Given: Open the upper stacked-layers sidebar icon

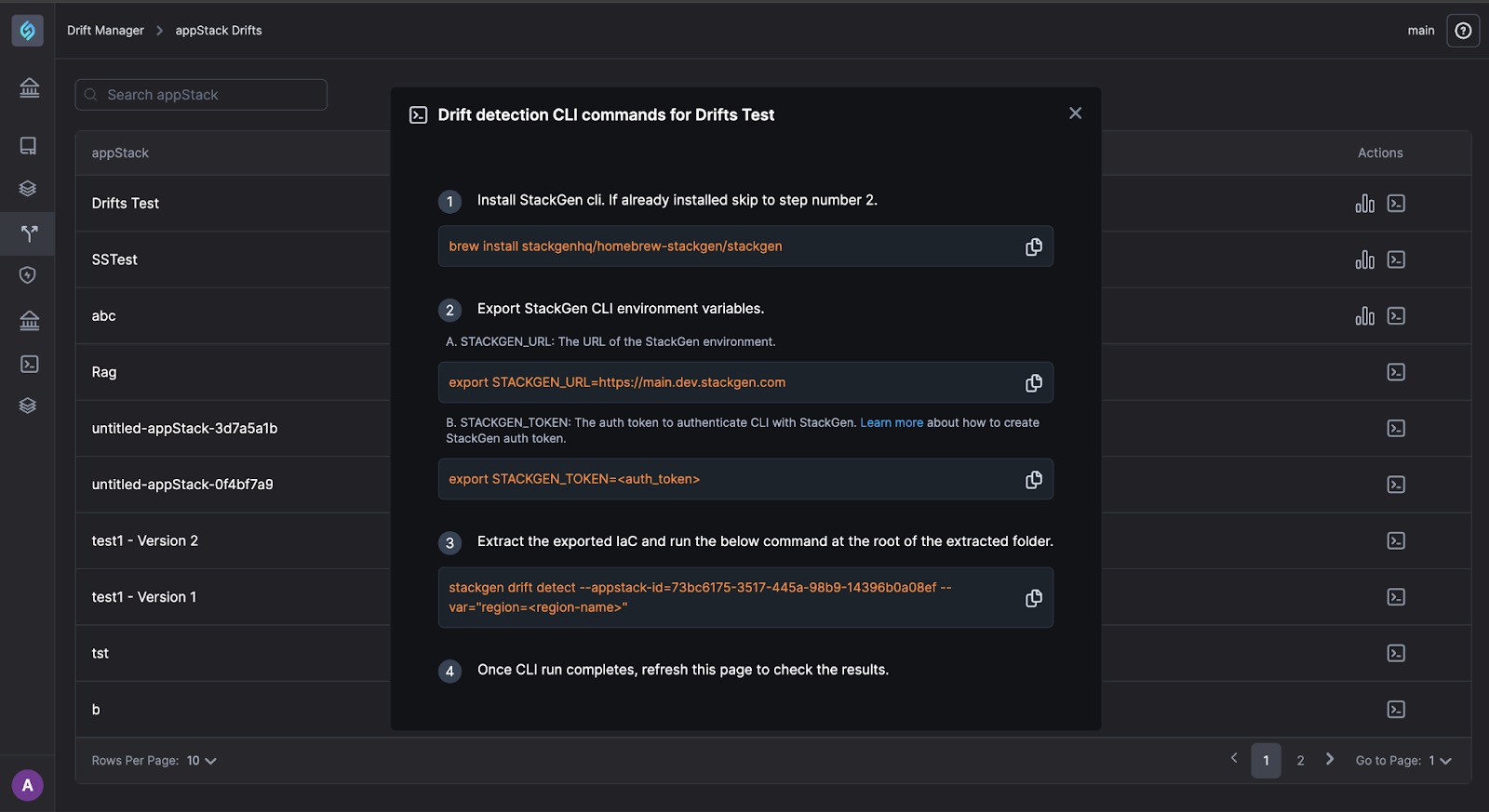Looking at the screenshot, I should click(28, 189).
